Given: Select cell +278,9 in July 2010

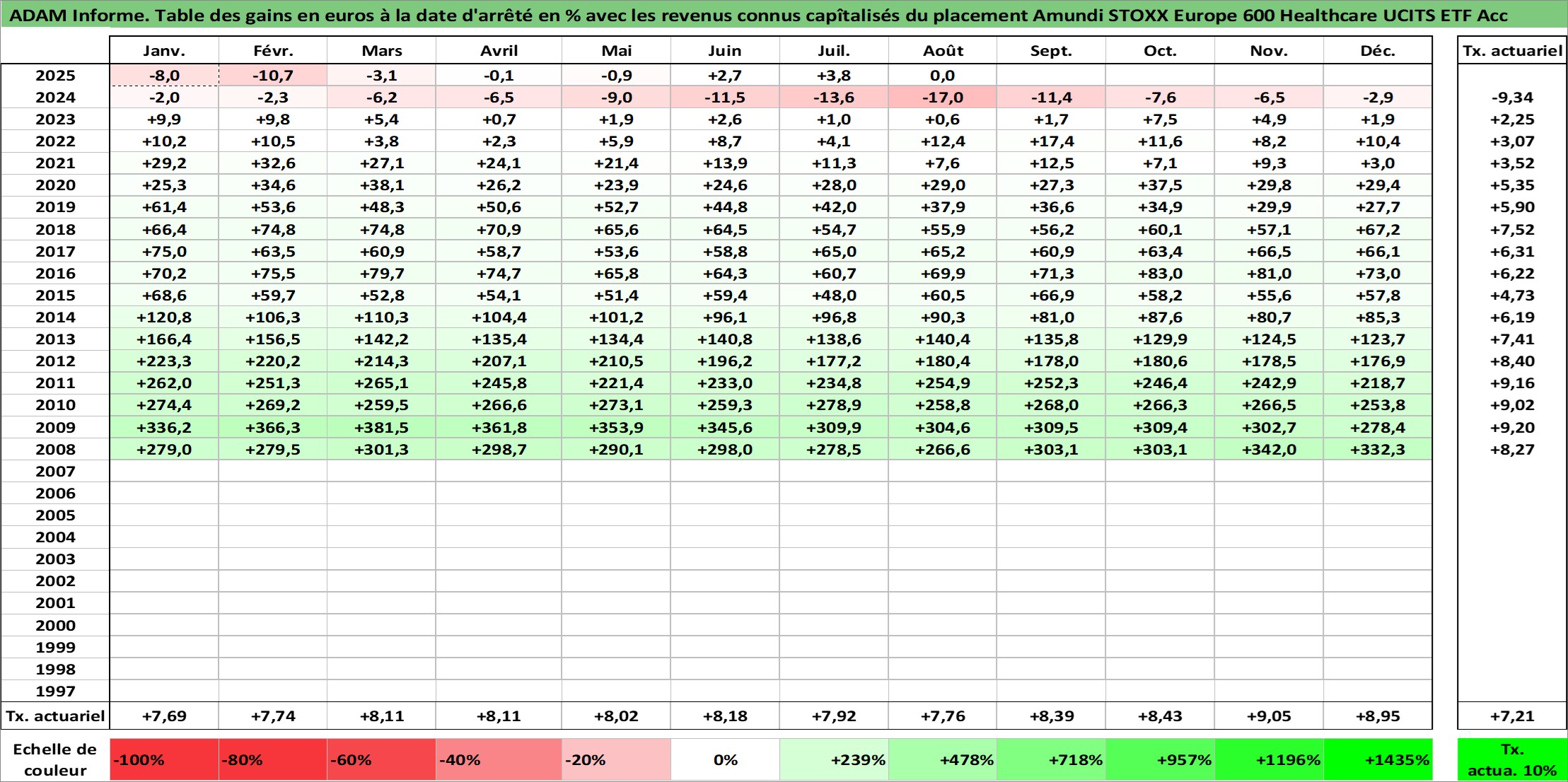Looking at the screenshot, I should tap(834, 405).
